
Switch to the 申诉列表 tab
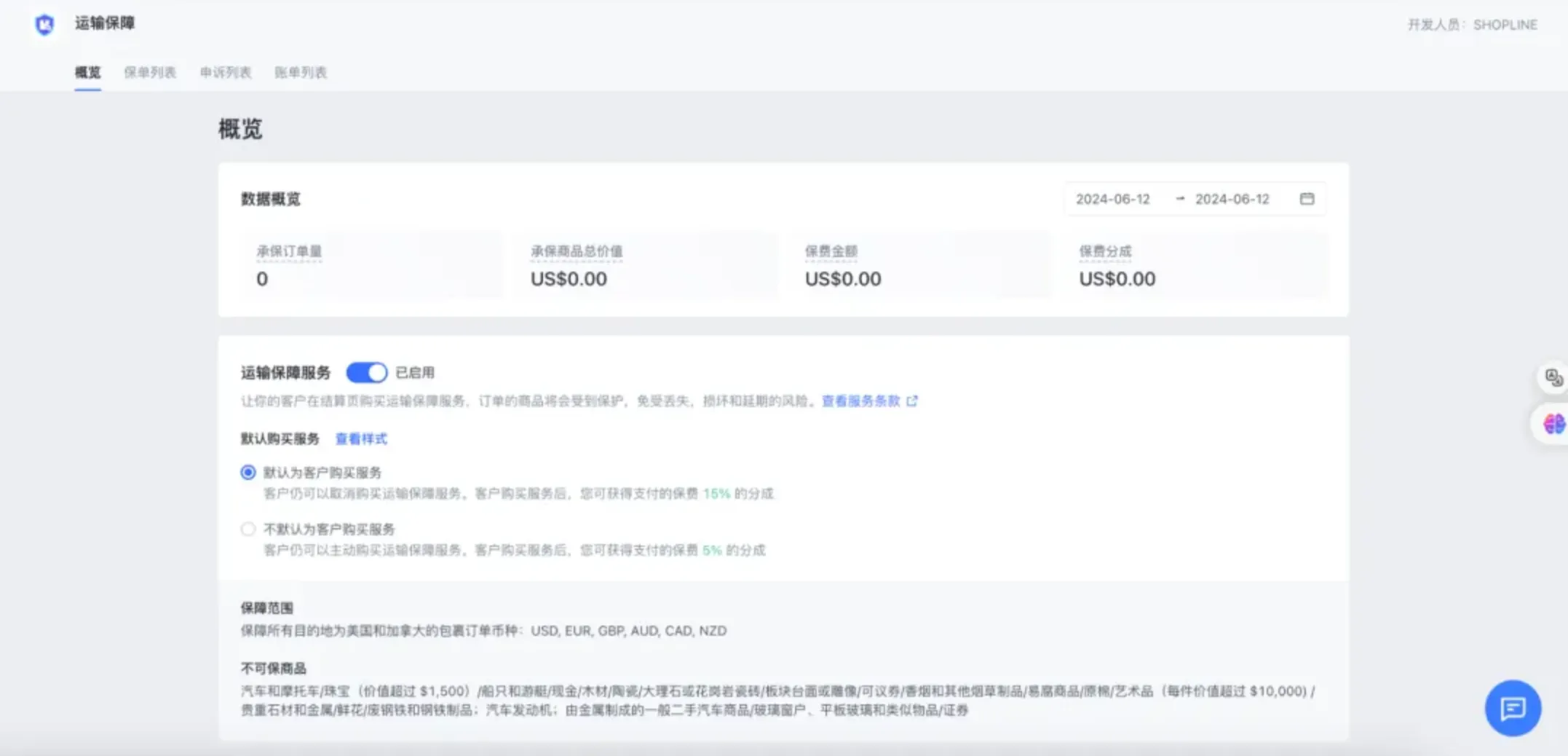[226, 72]
